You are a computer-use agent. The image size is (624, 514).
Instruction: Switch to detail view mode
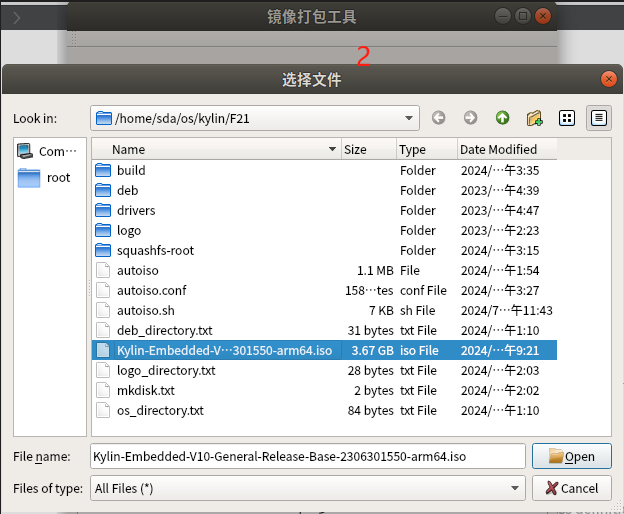[599, 118]
